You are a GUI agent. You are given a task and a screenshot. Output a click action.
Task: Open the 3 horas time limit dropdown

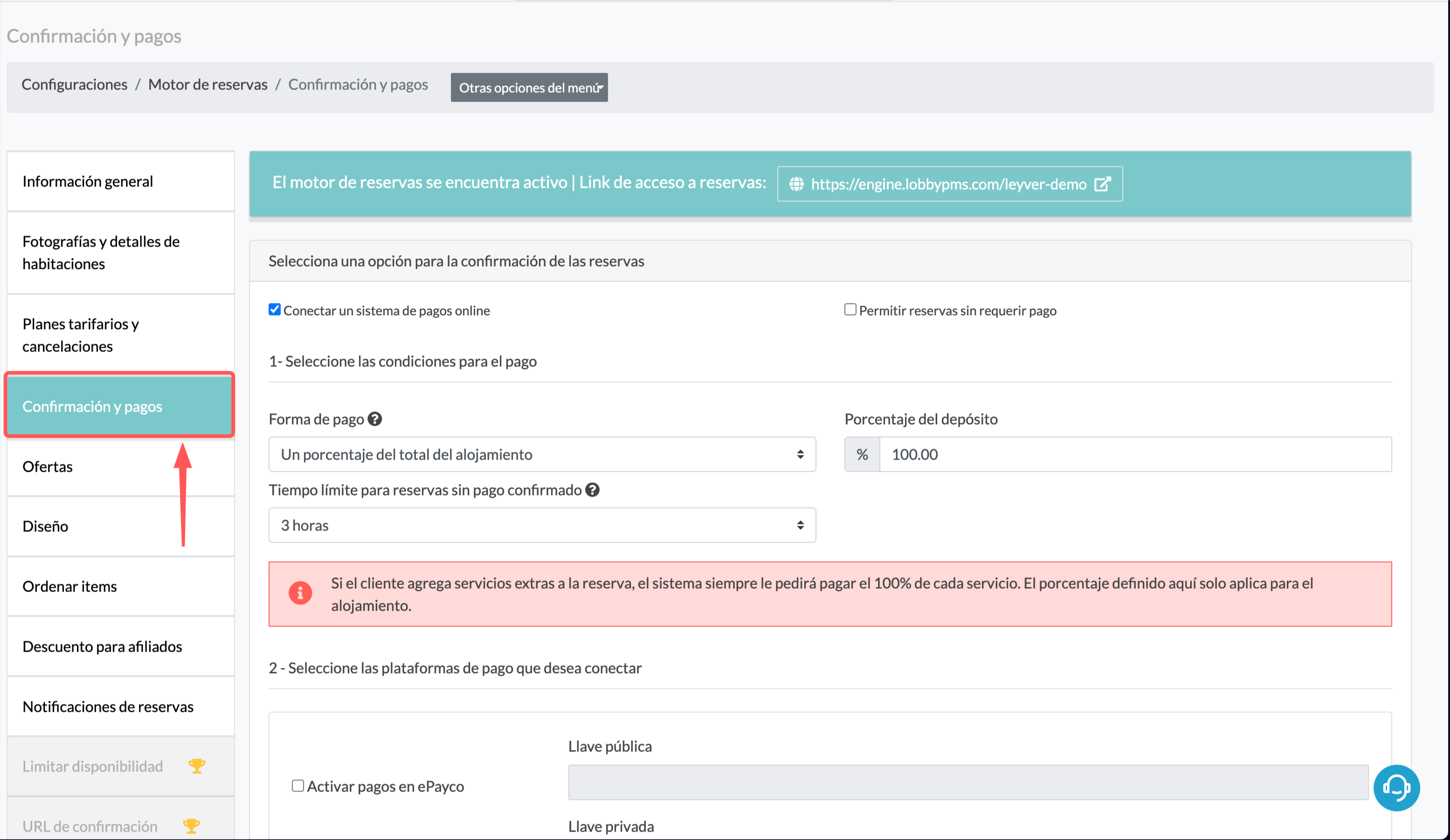coord(542,525)
